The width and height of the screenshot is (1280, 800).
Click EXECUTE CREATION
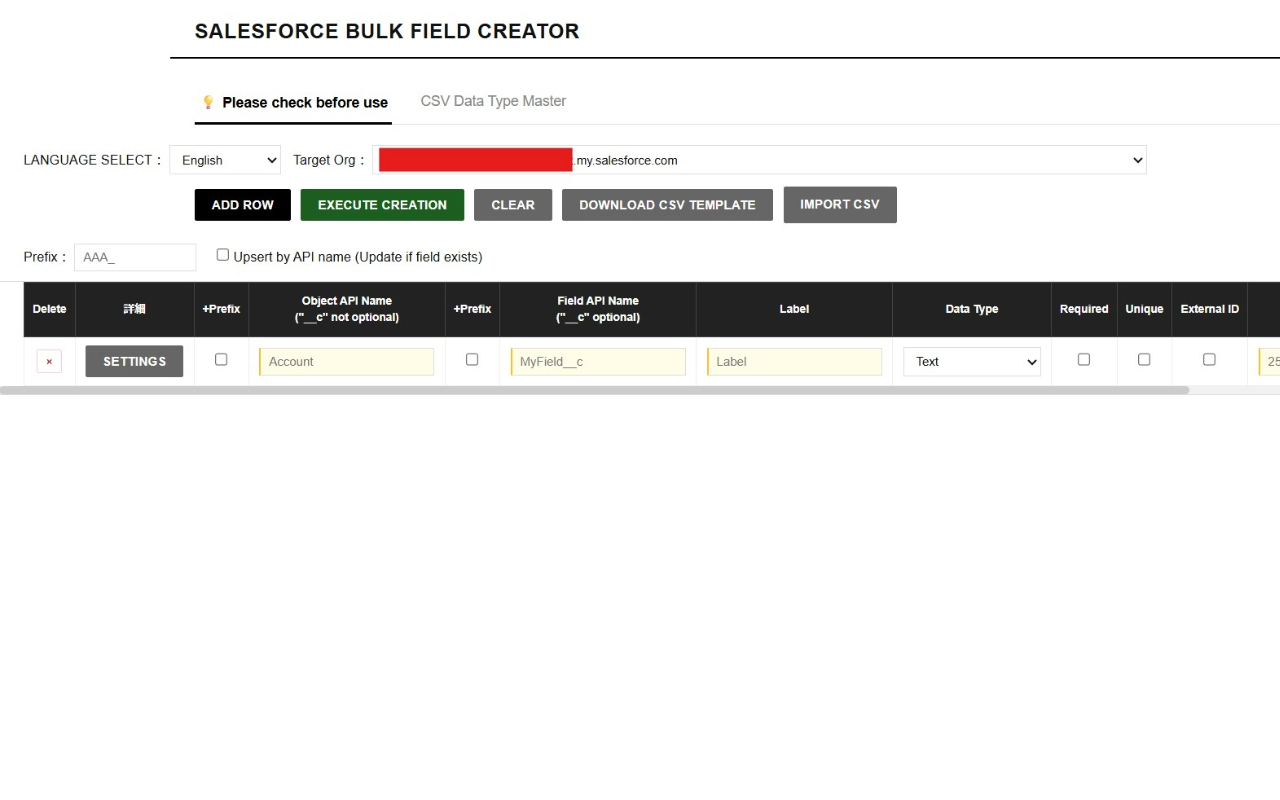point(382,205)
